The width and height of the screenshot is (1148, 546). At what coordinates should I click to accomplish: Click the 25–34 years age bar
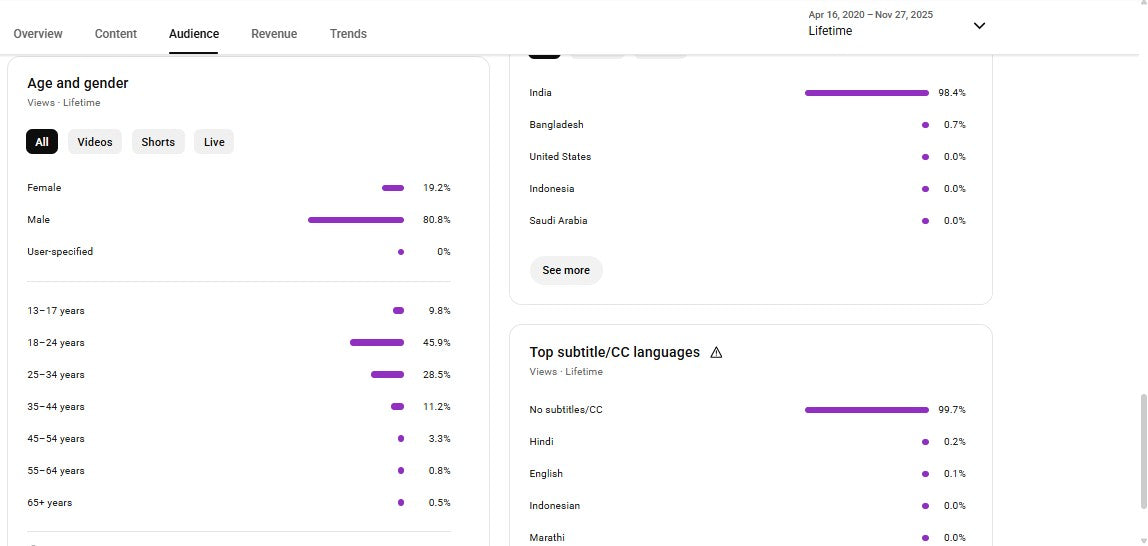click(x=387, y=375)
